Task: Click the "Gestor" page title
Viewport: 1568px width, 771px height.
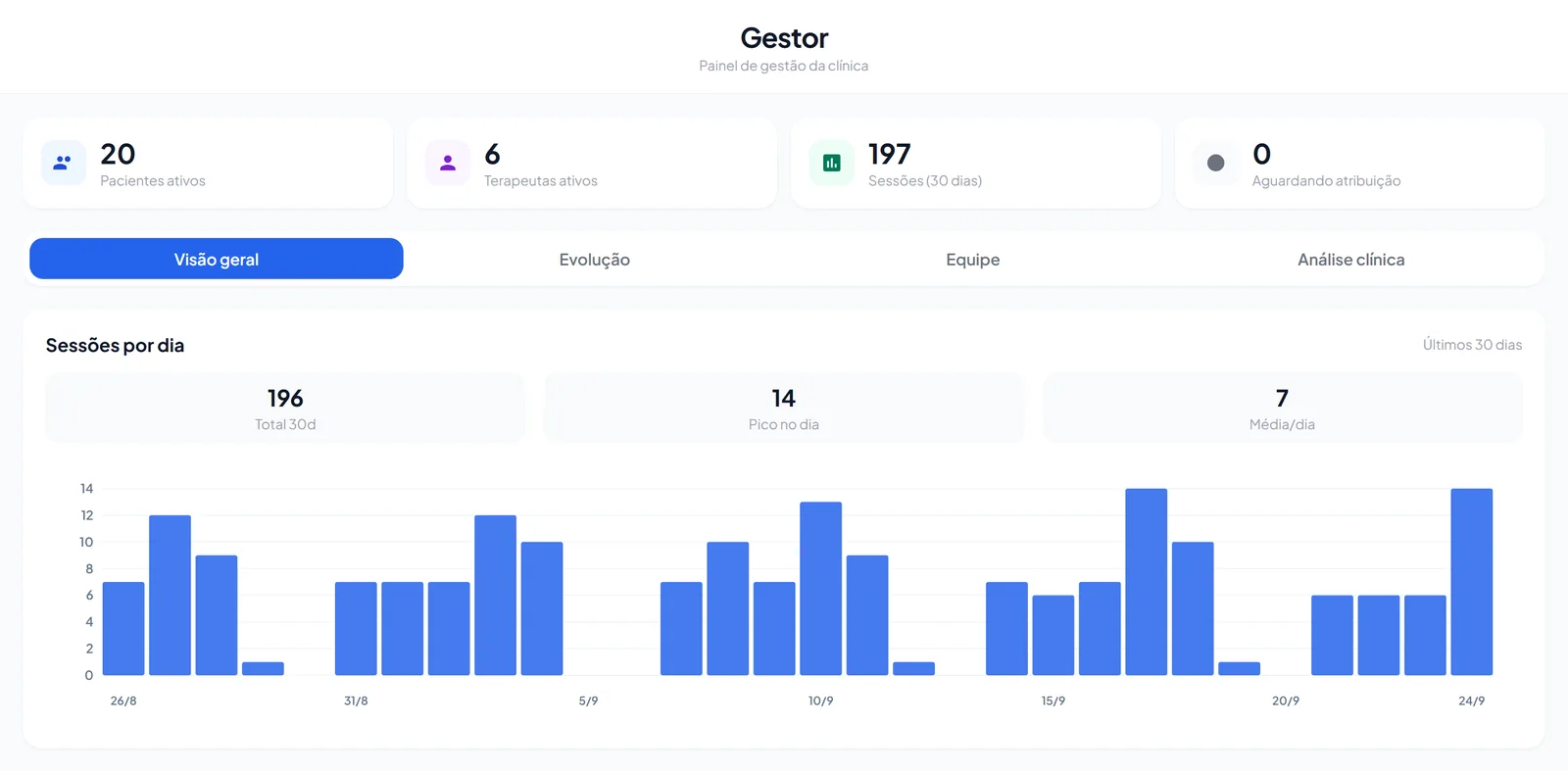Action: click(784, 38)
